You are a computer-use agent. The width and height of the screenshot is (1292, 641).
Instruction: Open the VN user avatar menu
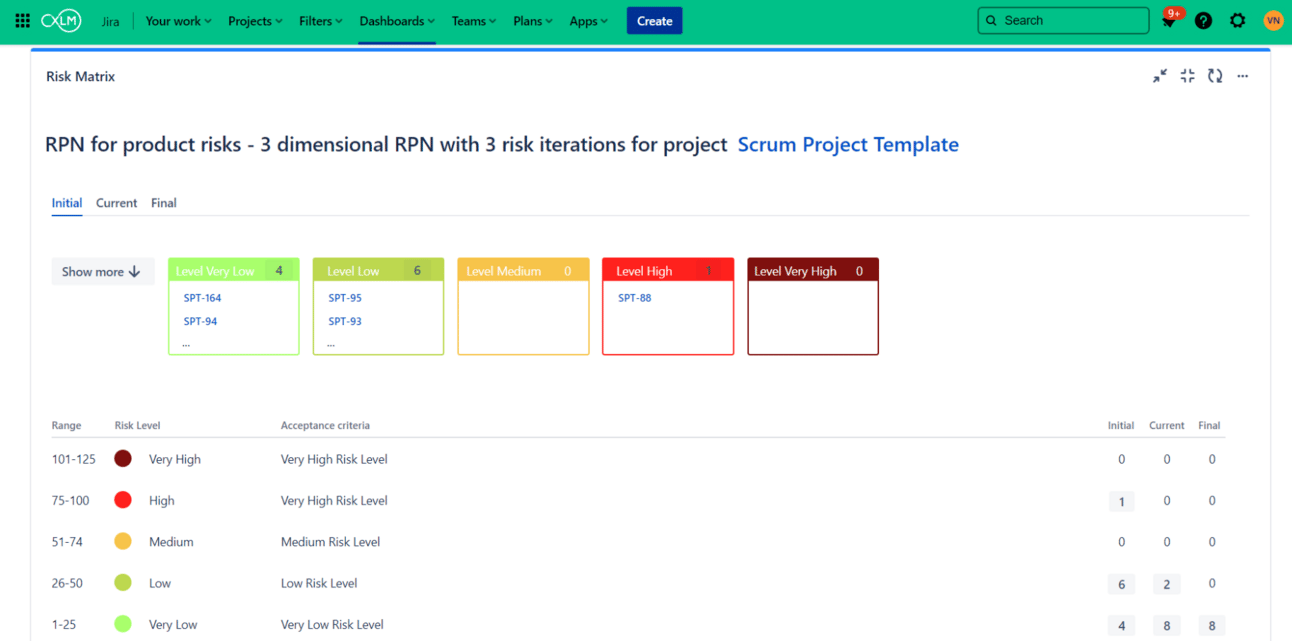click(x=1273, y=20)
